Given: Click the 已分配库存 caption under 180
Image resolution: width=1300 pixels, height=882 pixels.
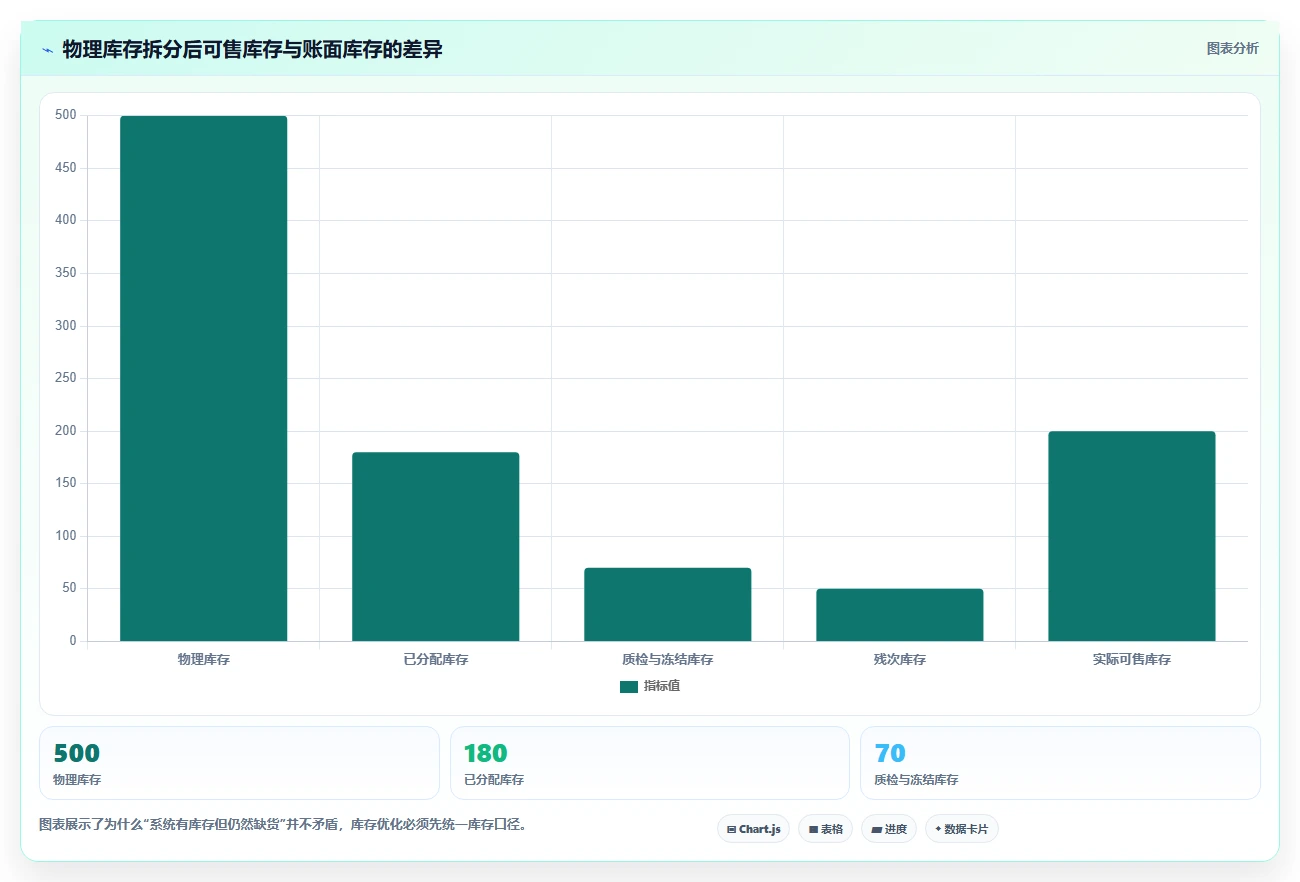Looking at the screenshot, I should (x=494, y=780).
